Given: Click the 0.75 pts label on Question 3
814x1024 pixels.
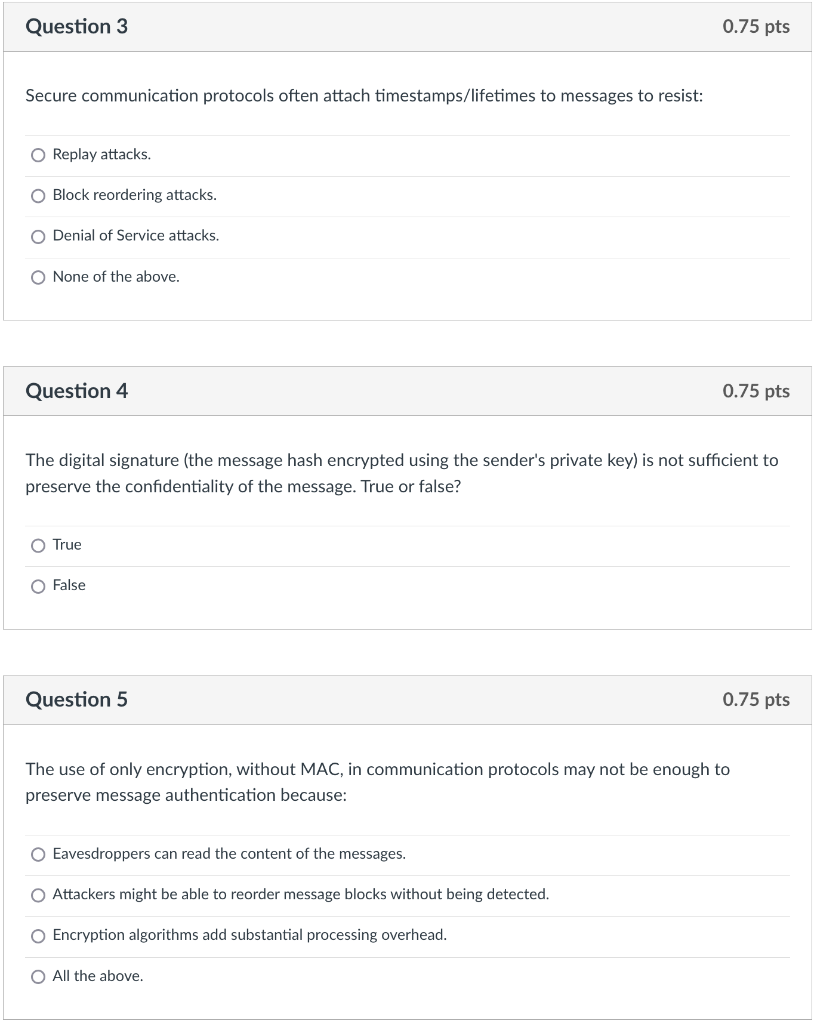Looking at the screenshot, I should [756, 26].
